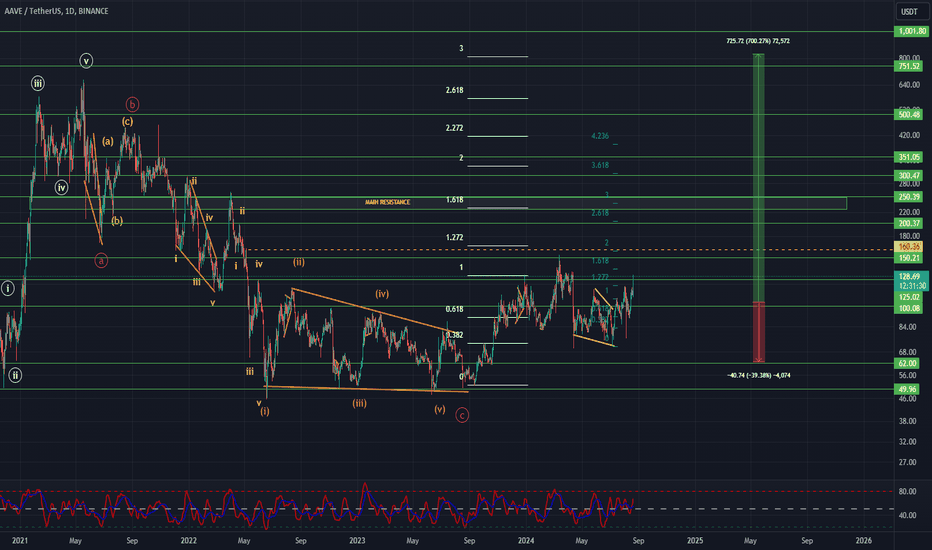This screenshot has height=550, width=932.
Task: Click the orange (ii) wave label
Action: click(x=298, y=262)
